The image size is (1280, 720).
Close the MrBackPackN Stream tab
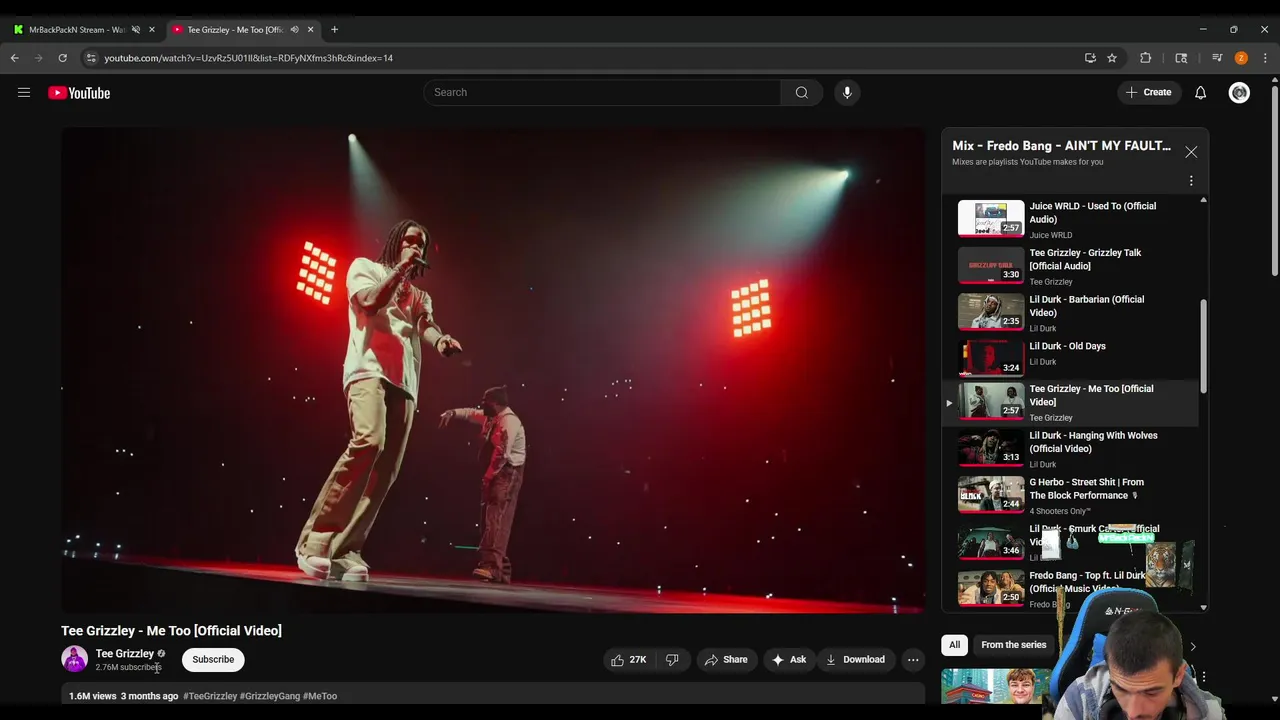coord(152,30)
